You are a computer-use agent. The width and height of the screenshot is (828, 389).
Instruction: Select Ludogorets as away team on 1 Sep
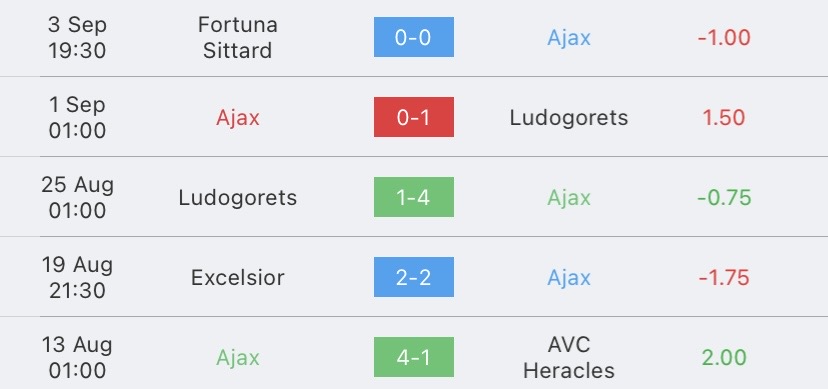[x=569, y=118]
